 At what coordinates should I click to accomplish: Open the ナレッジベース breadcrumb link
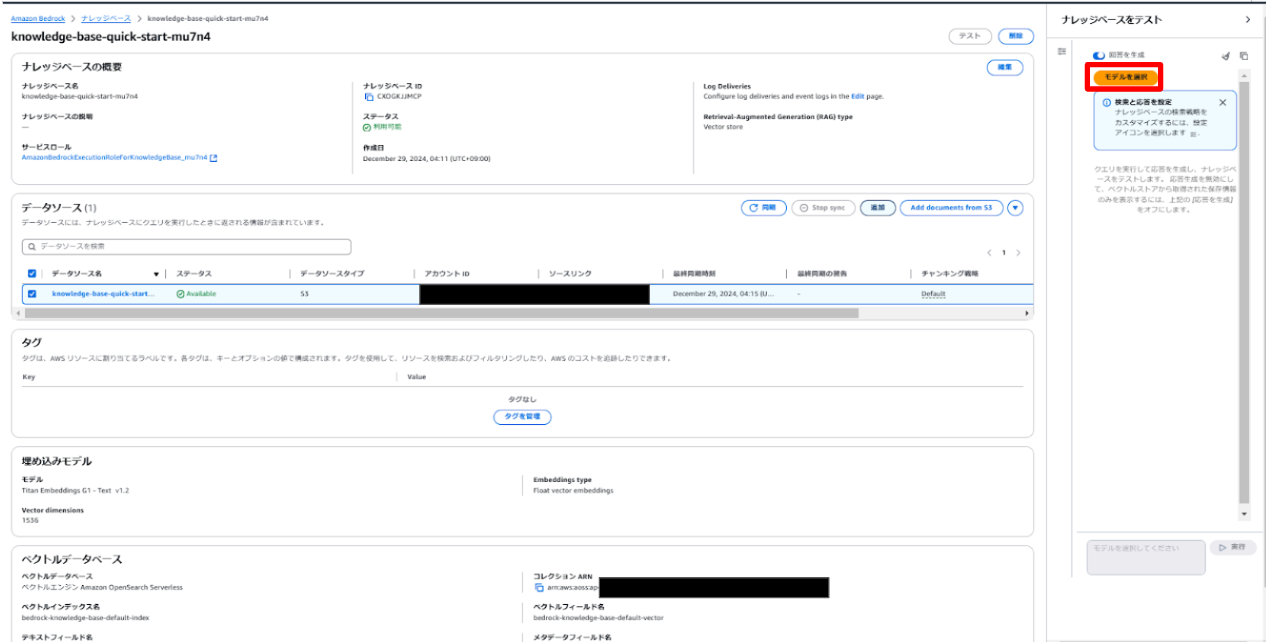(106, 20)
